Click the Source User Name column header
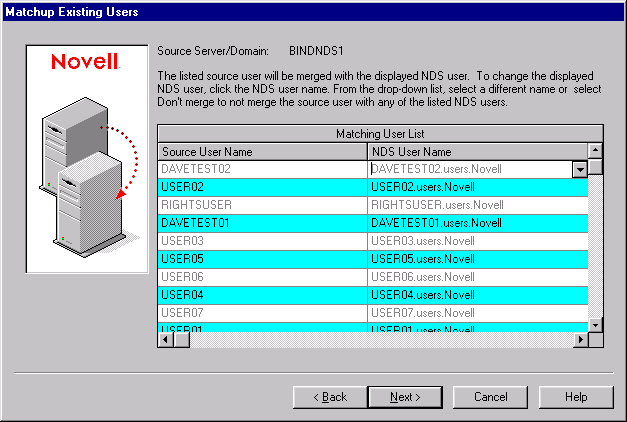The height and width of the screenshot is (422, 627). (x=262, y=151)
